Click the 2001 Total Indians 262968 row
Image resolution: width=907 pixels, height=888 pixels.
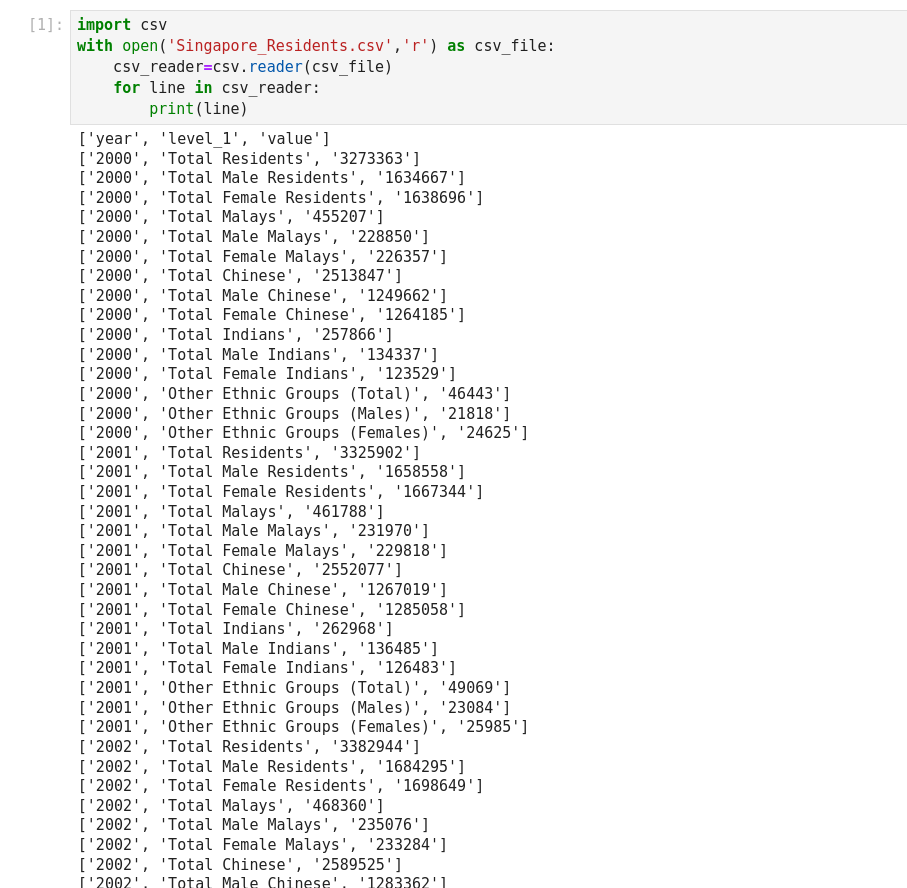coord(236,629)
